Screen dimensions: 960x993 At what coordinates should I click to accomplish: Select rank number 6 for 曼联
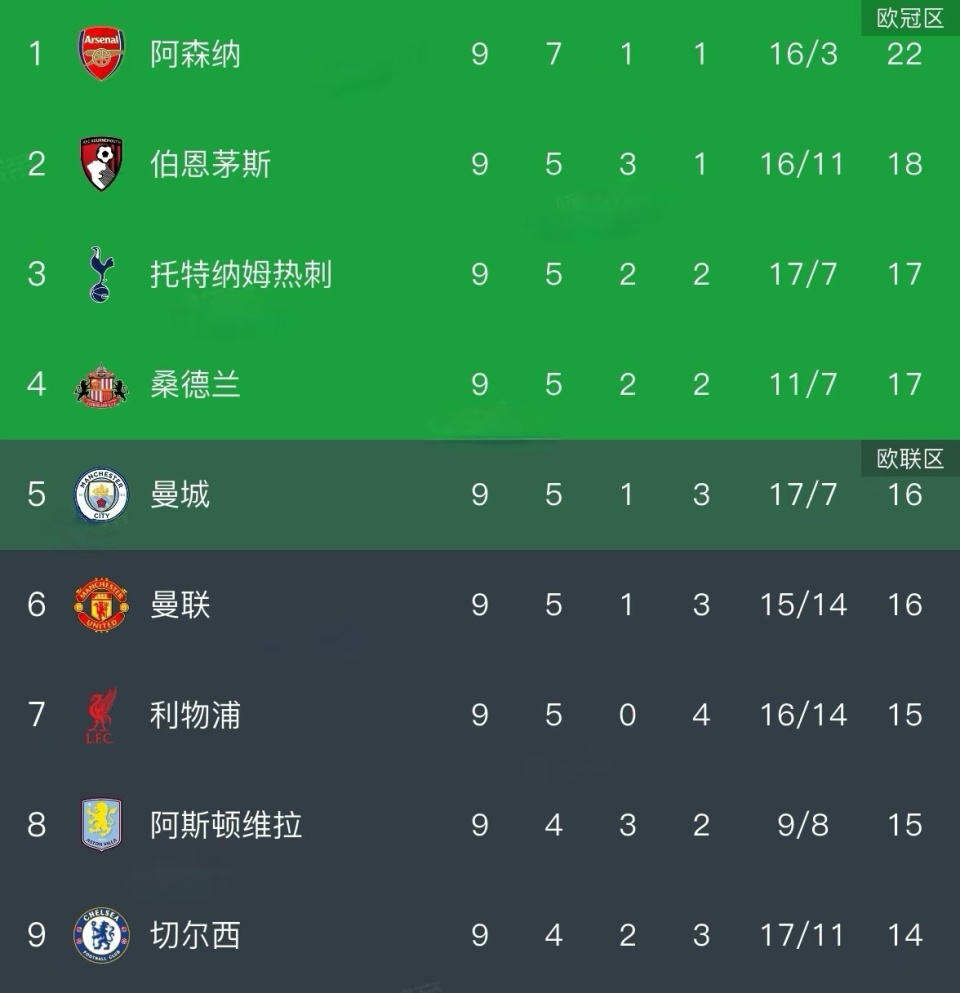[37, 605]
